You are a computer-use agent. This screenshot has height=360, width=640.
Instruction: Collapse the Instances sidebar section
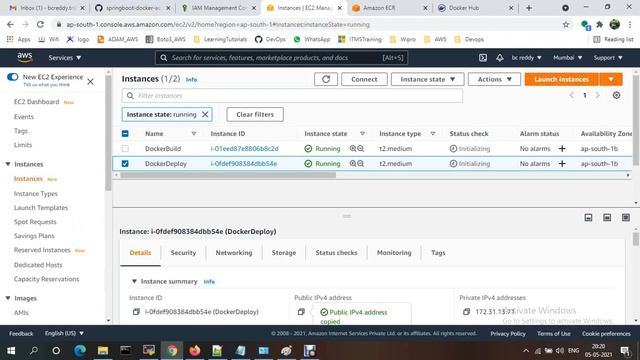[x=8, y=164]
